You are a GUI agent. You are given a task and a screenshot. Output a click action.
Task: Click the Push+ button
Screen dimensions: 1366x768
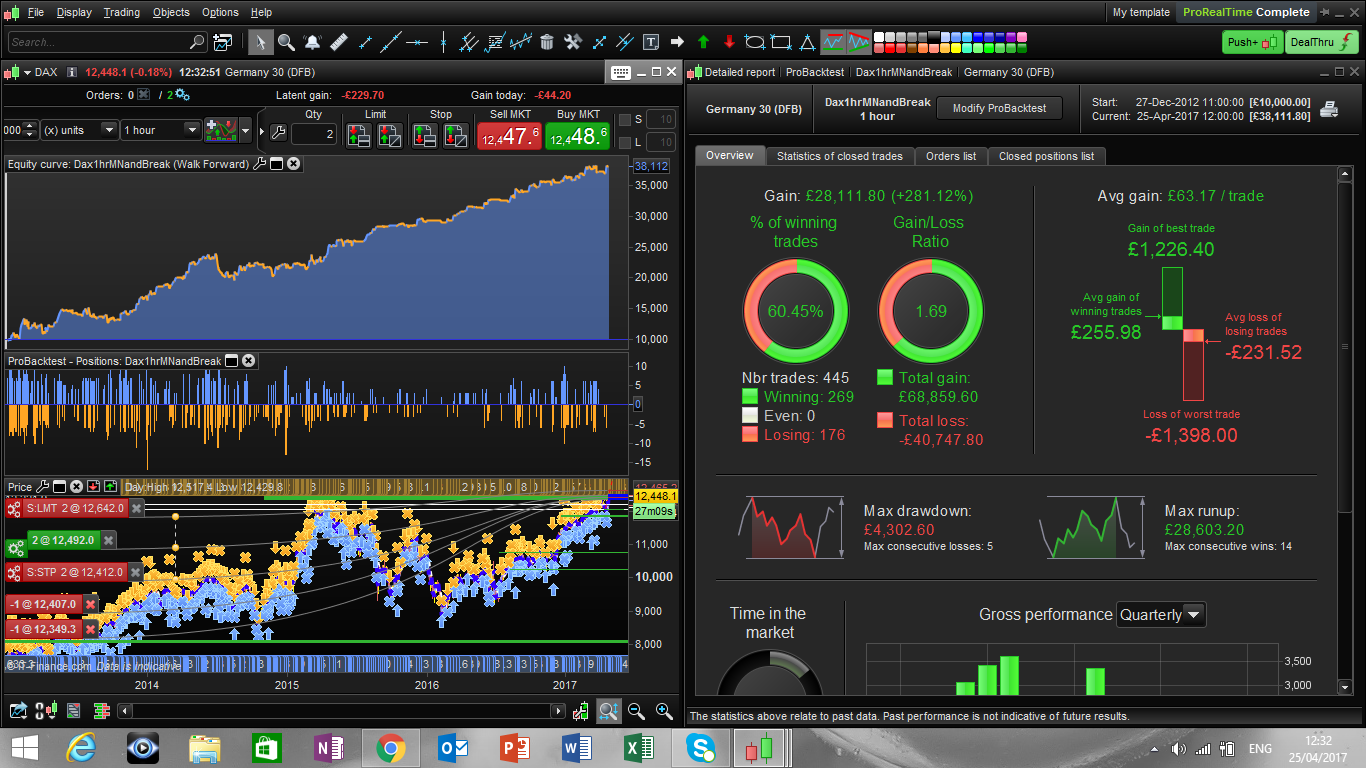(1252, 42)
